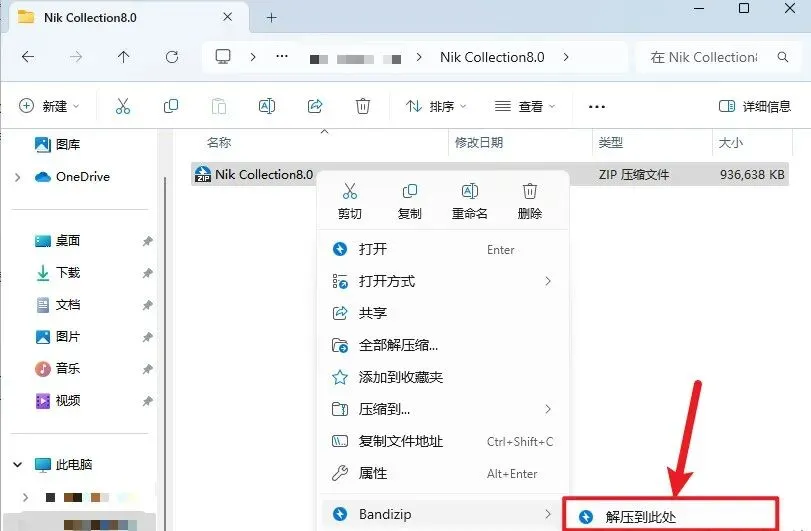Click the search magnifier icon
The image size is (811, 531).
click(x=783, y=57)
